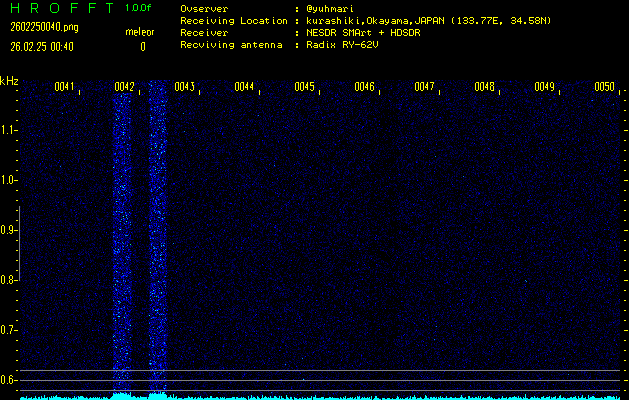Viewport: 629px width, 400px height.
Task: Click the 0047 time marker
Action: (424, 87)
